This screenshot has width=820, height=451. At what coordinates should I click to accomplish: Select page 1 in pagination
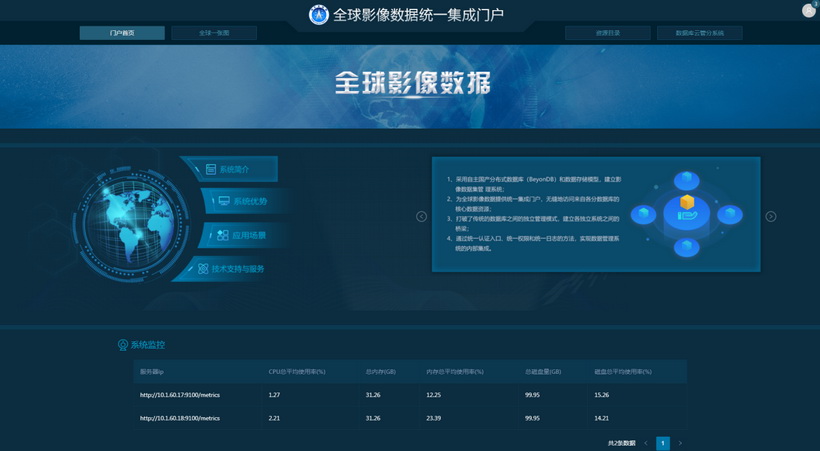pyautogui.click(x=663, y=442)
